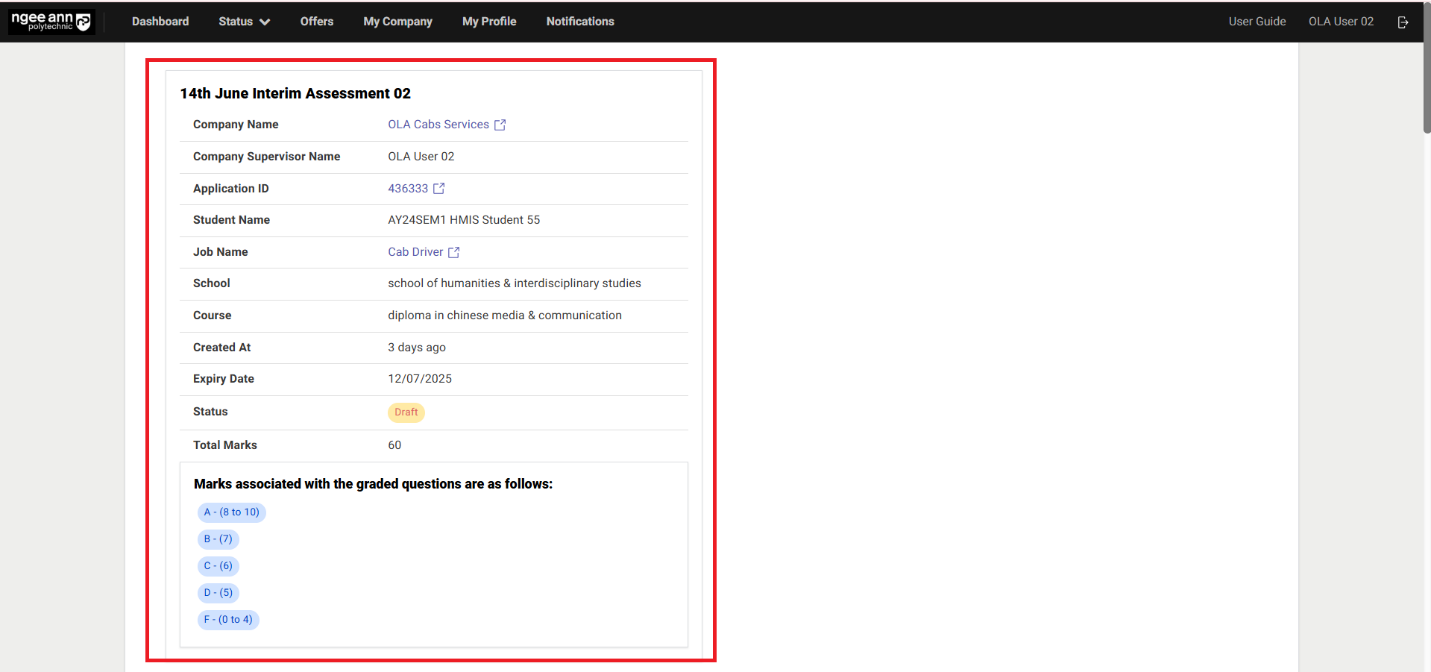Image resolution: width=1431 pixels, height=672 pixels.
Task: Open the Notifications section
Action: pos(580,21)
